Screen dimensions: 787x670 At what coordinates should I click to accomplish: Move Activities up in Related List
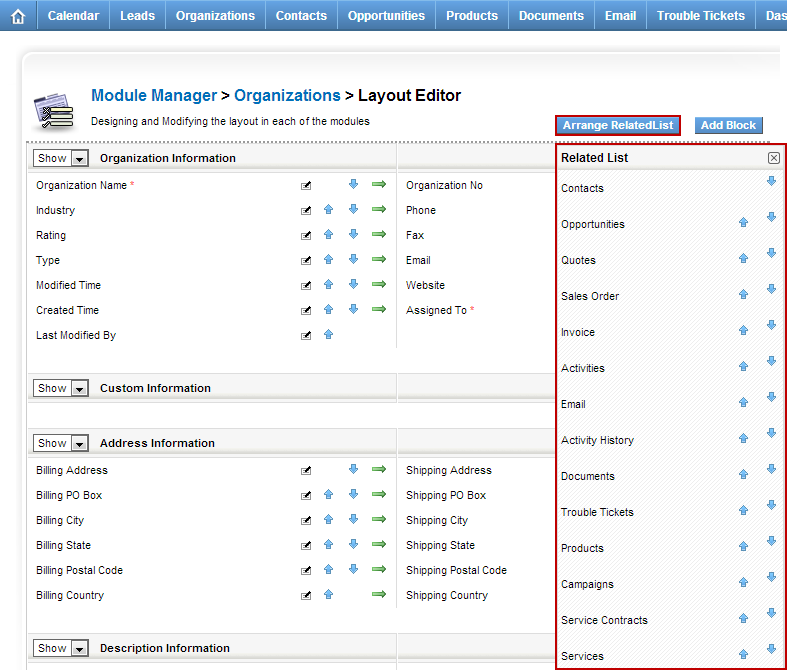743,366
